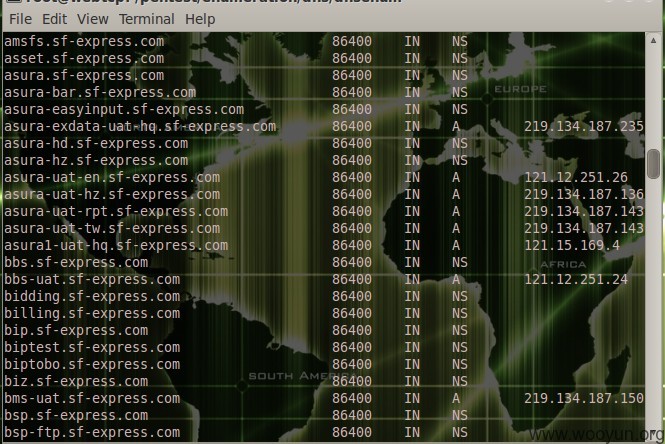Click IP address 219.134.187.150
665x444 pixels.
click(x=584, y=398)
